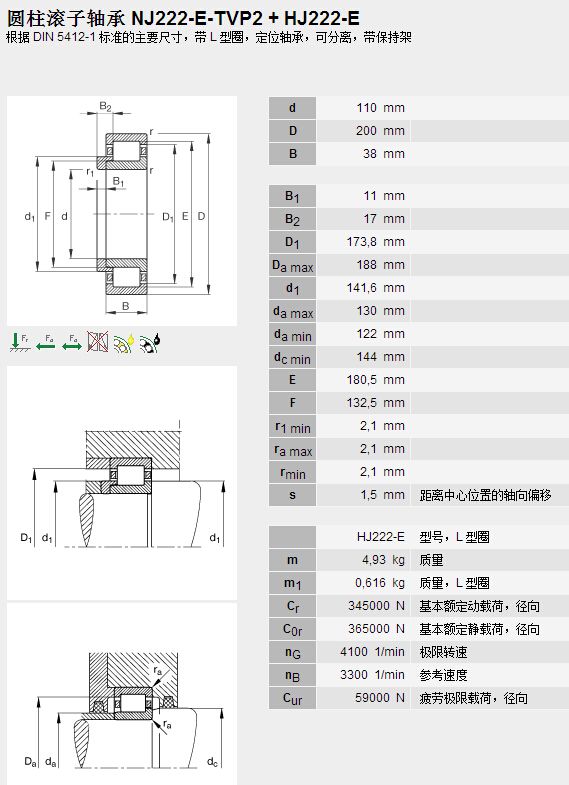Select the limiting speed 4100 1/min
This screenshot has height=785, width=569.
click(372, 652)
